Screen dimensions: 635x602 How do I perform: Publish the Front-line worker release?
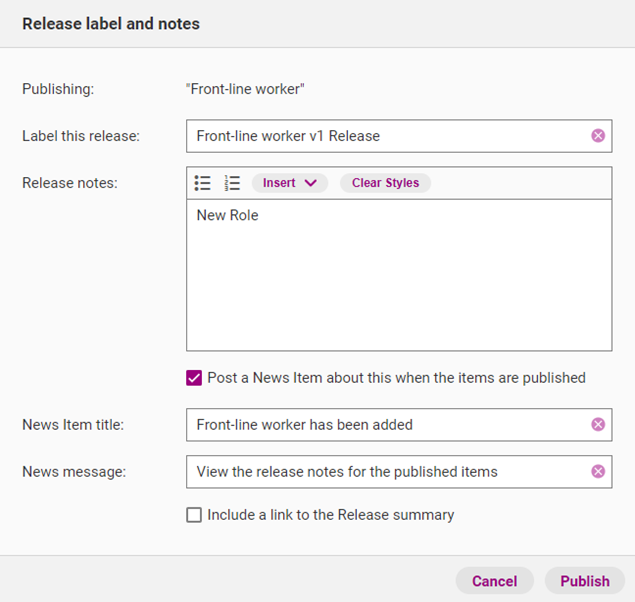[584, 581]
